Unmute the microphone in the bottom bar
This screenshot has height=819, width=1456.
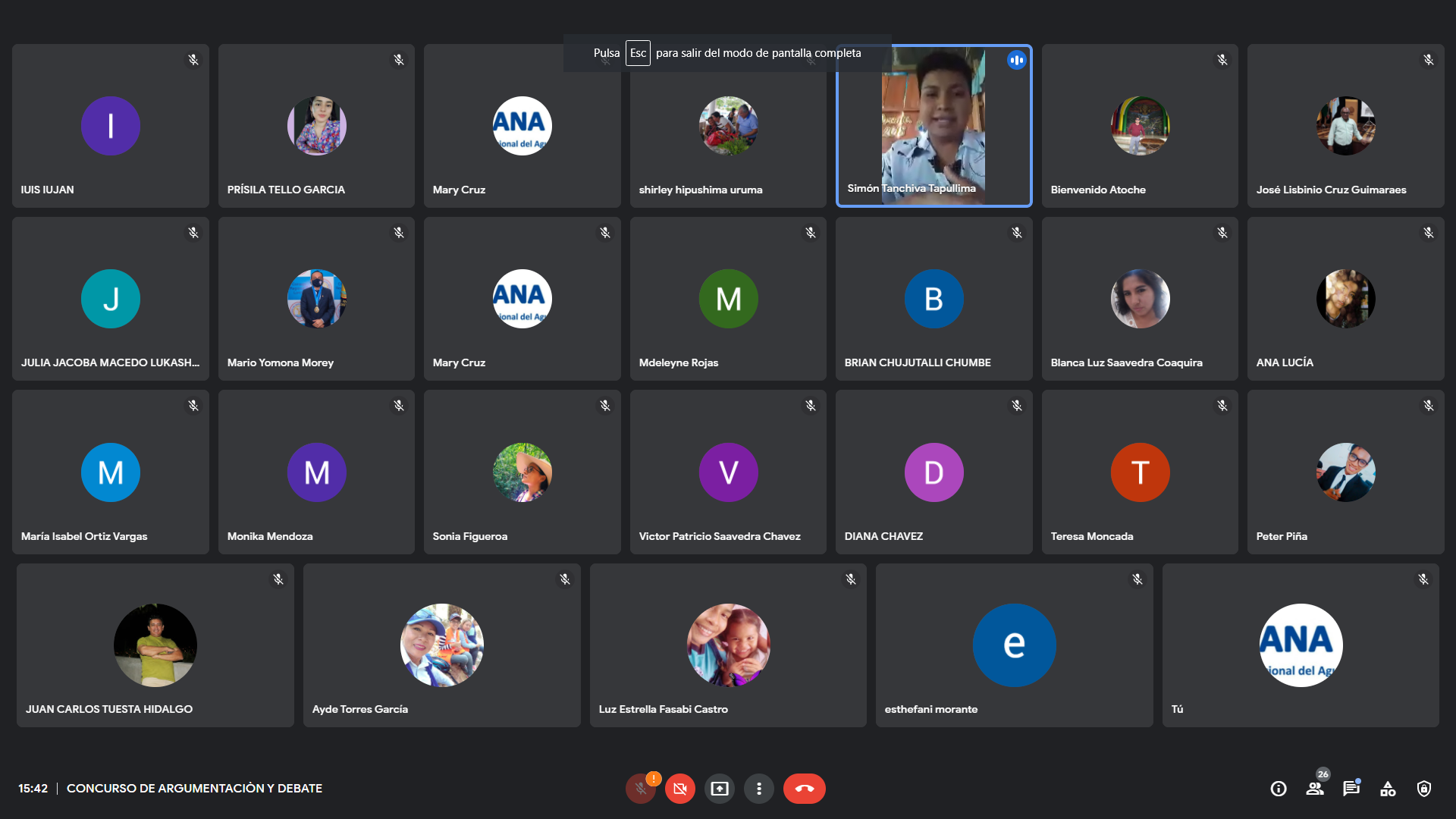tap(641, 789)
